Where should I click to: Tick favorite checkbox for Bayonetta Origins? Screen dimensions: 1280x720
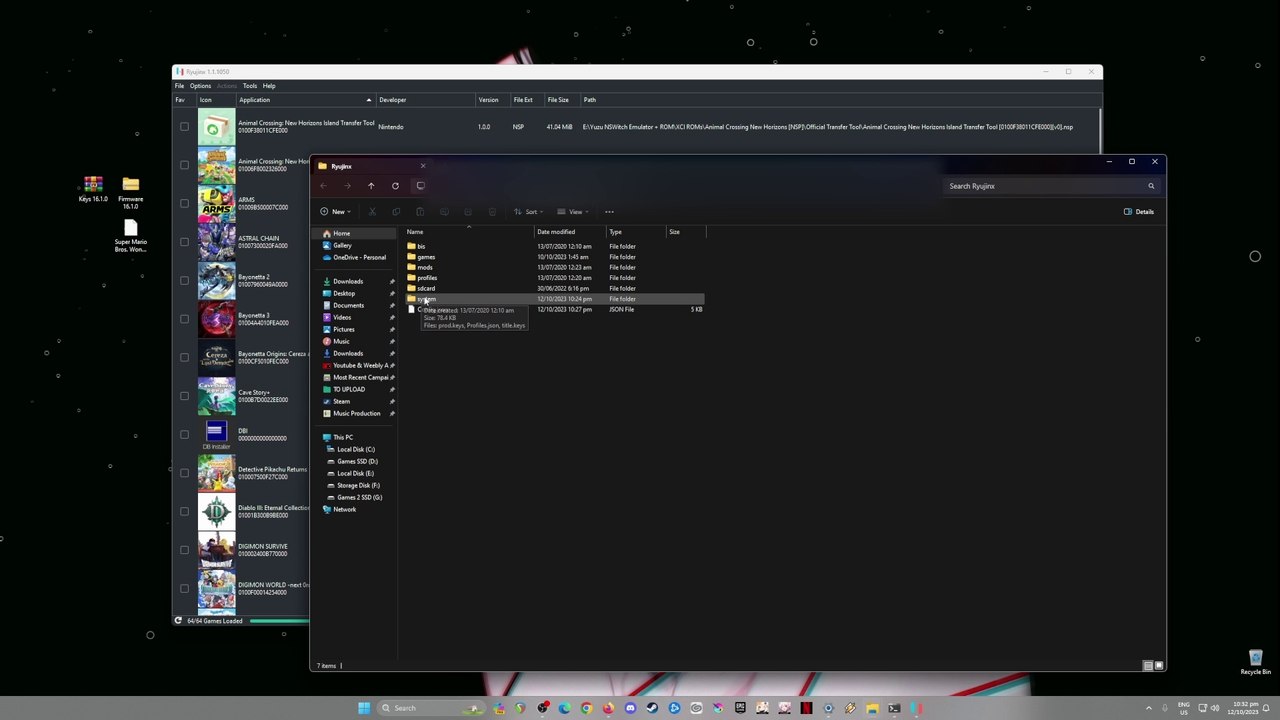184,358
